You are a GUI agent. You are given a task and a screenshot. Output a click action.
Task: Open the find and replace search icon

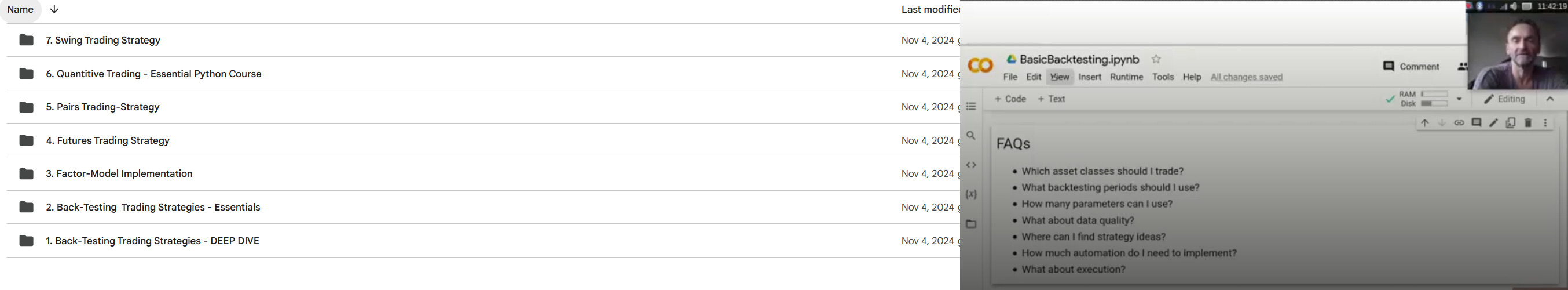(971, 136)
